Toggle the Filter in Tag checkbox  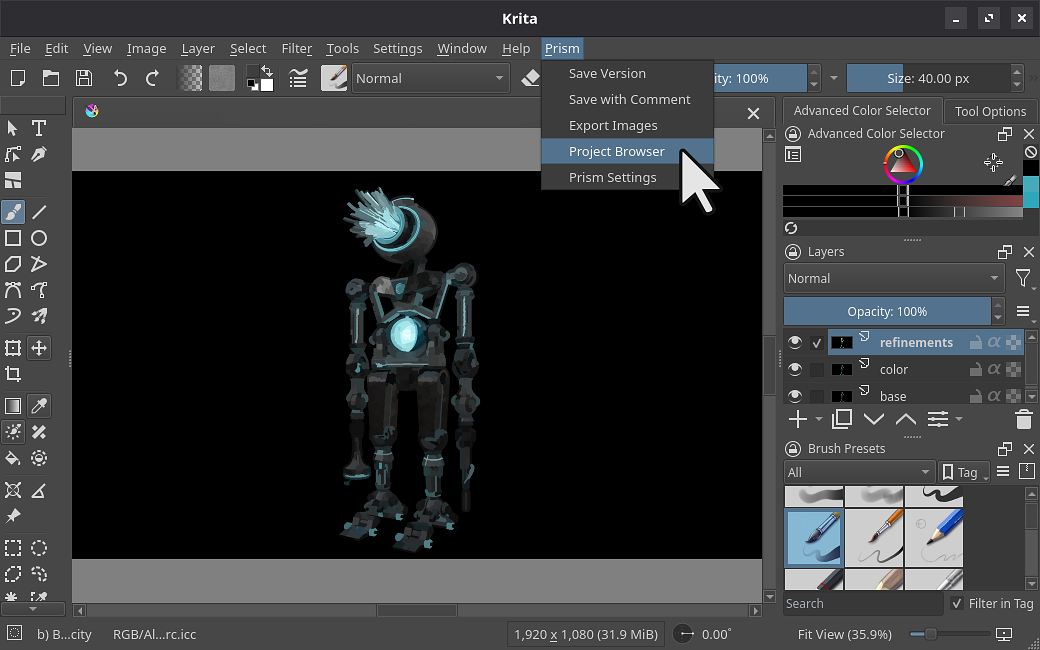click(x=956, y=604)
